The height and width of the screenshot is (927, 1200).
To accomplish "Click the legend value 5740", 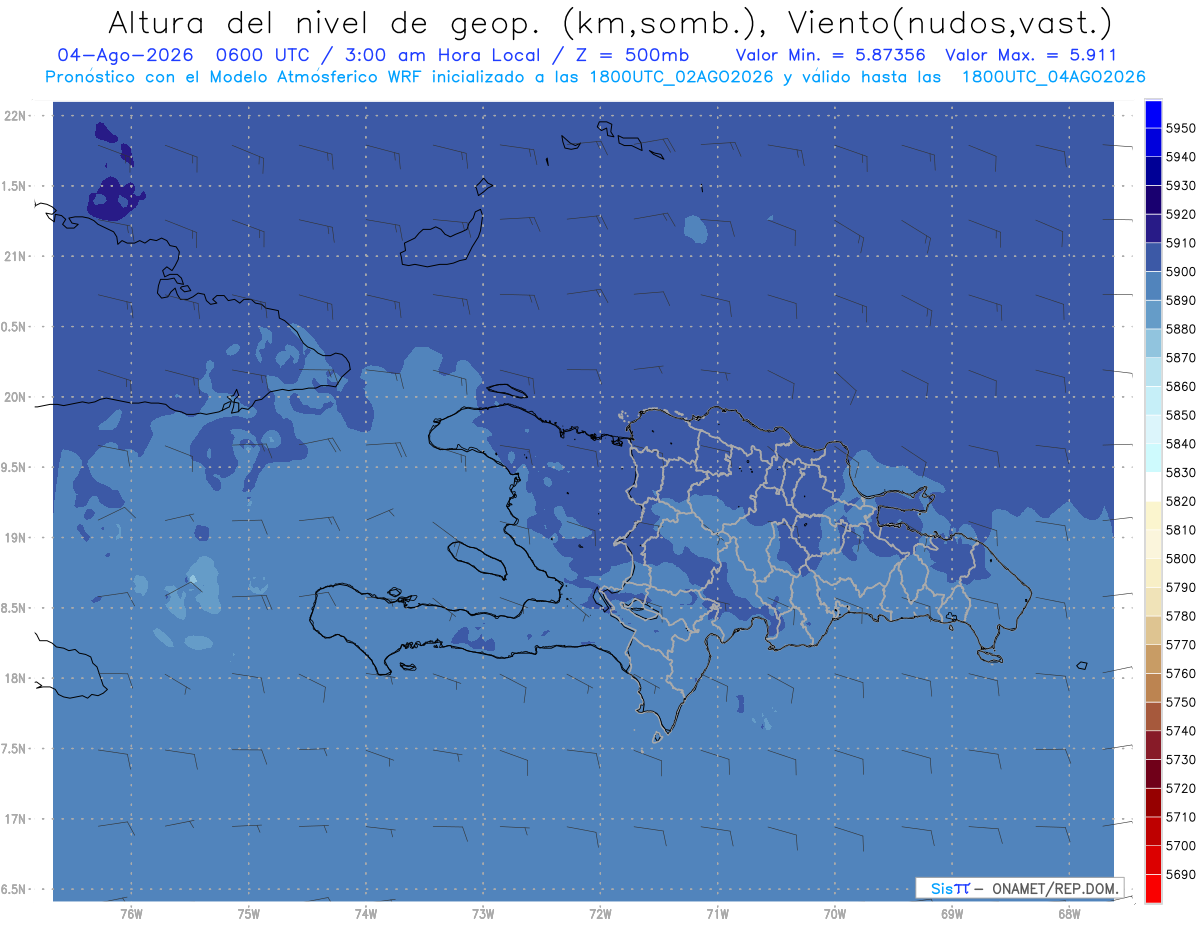I will pyautogui.click(x=1180, y=731).
